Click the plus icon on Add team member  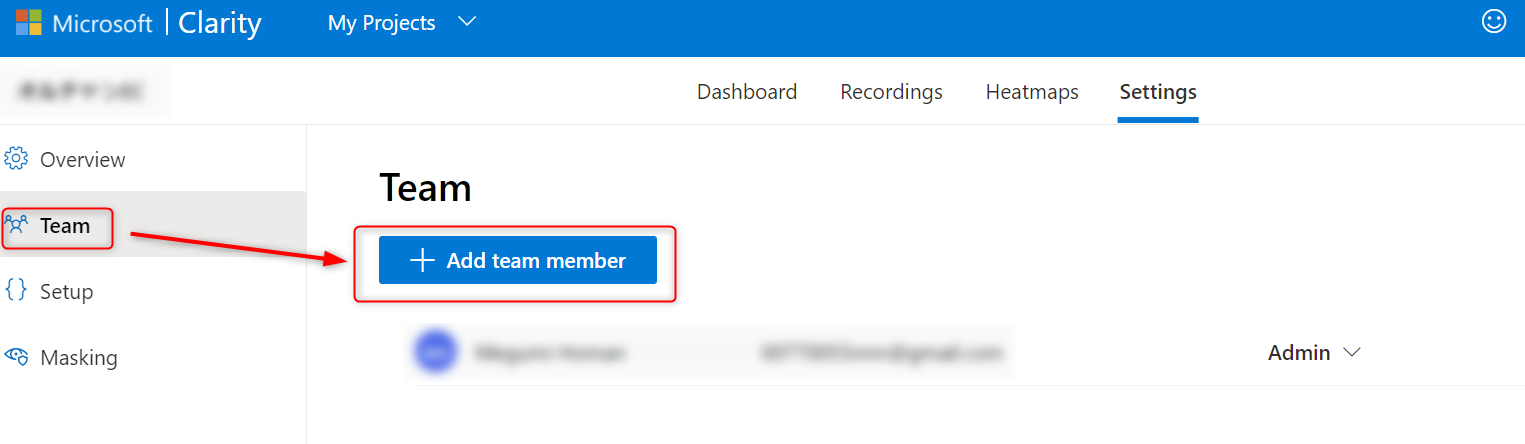(423, 261)
